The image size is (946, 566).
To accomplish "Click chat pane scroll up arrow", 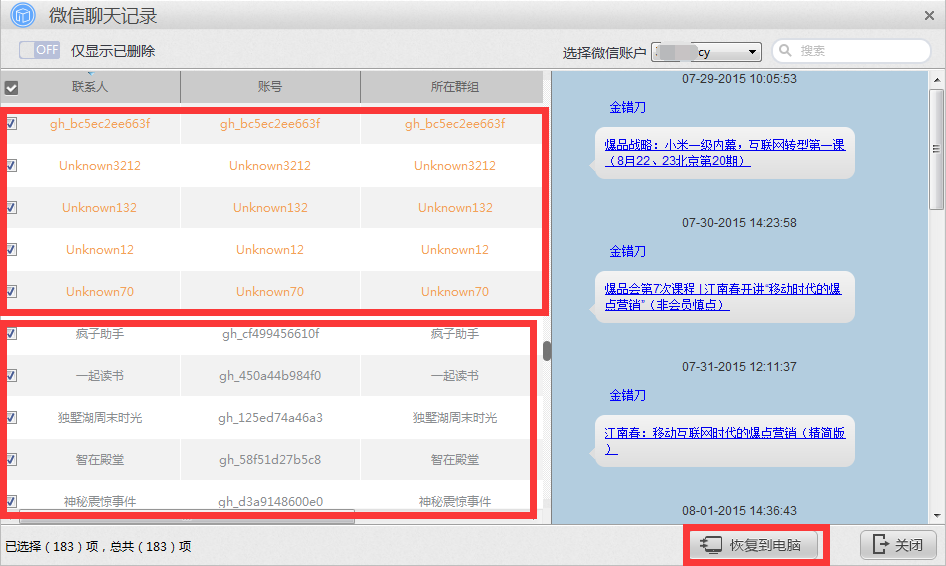I will pos(936,80).
